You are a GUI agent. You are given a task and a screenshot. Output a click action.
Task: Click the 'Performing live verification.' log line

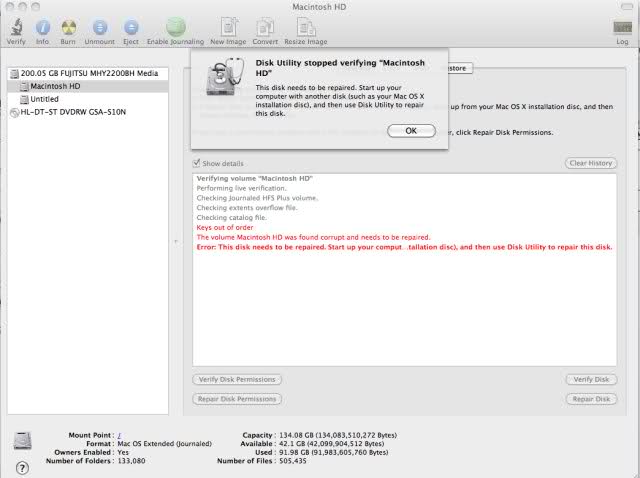coord(241,188)
